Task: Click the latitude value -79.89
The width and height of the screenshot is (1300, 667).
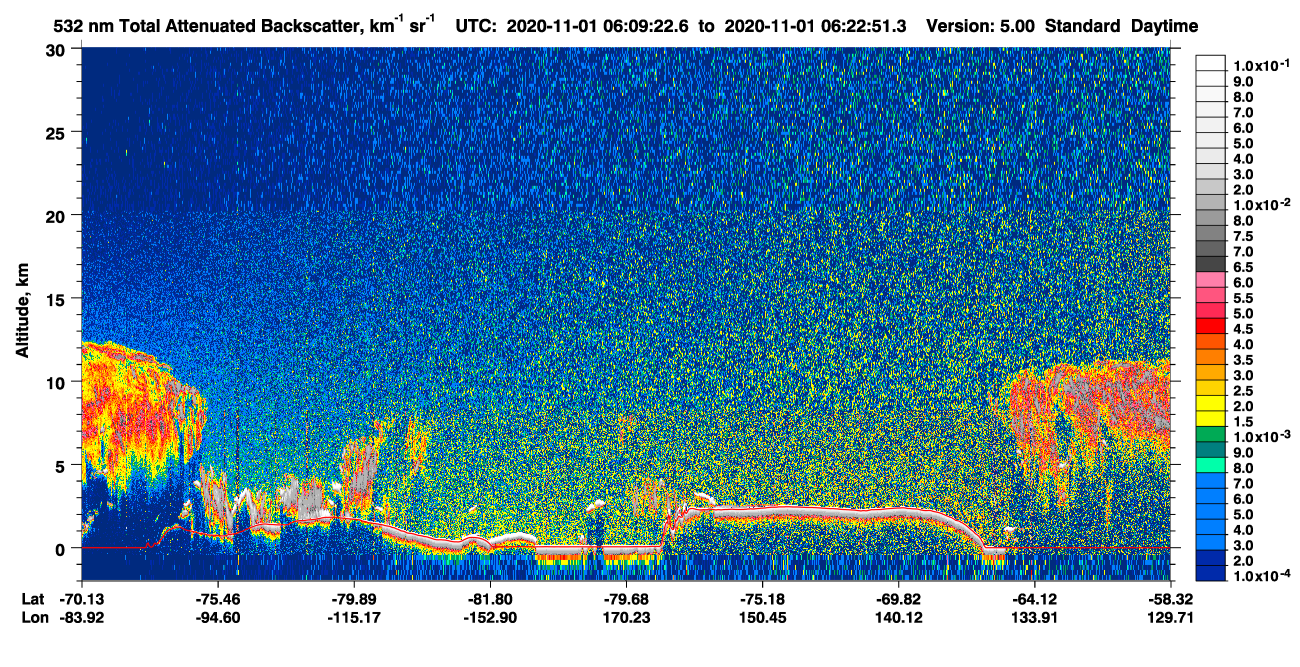Action: pyautogui.click(x=354, y=599)
